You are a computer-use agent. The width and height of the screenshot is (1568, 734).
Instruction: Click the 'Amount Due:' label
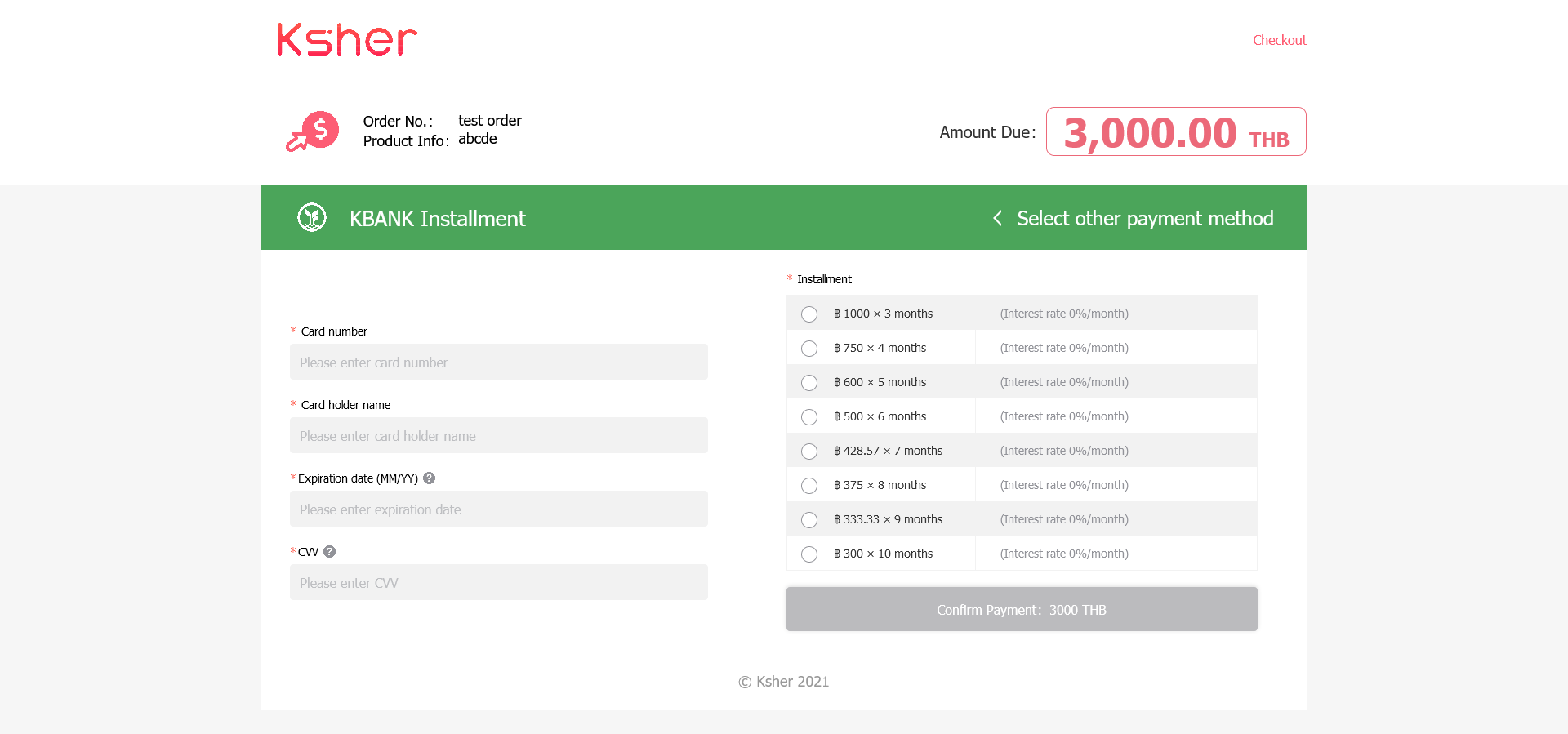coord(987,132)
